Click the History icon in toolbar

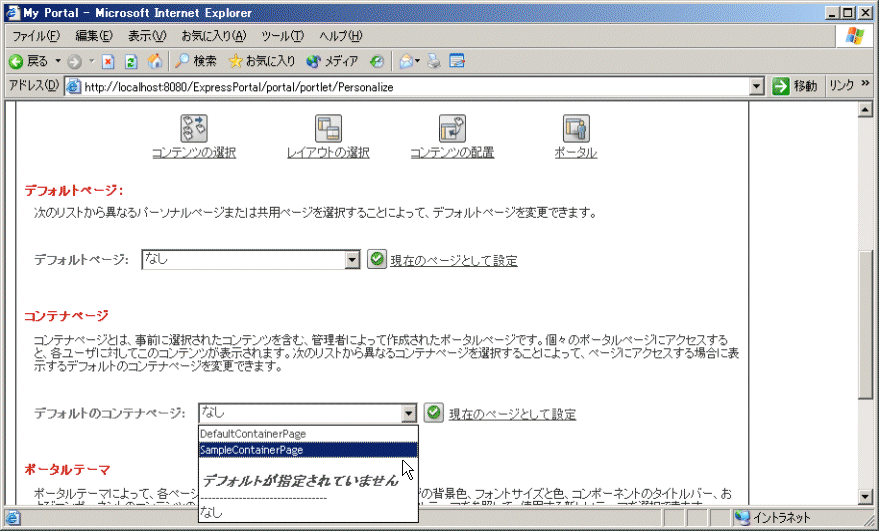377,62
